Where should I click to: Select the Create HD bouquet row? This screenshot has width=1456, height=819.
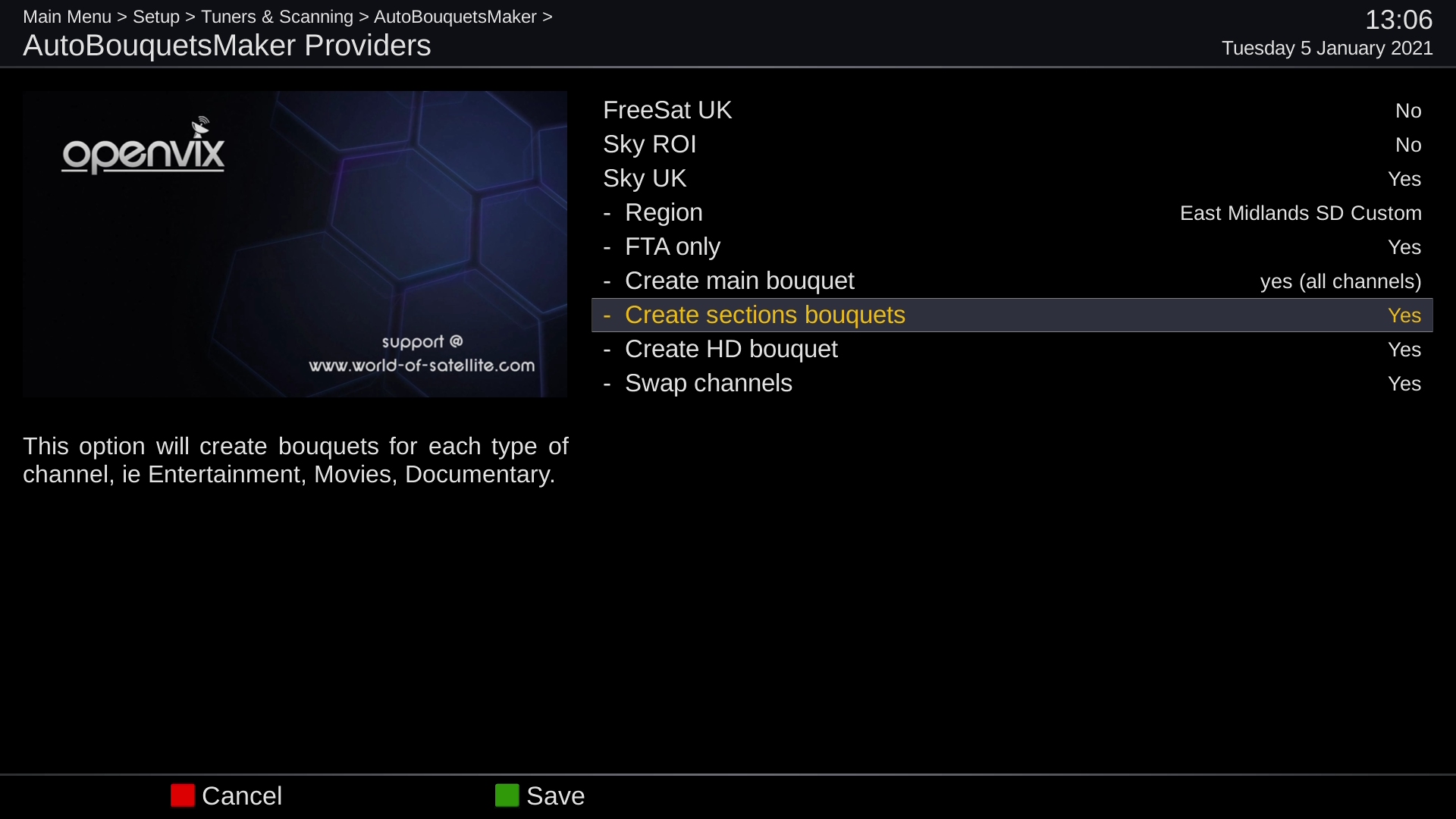tap(1012, 349)
